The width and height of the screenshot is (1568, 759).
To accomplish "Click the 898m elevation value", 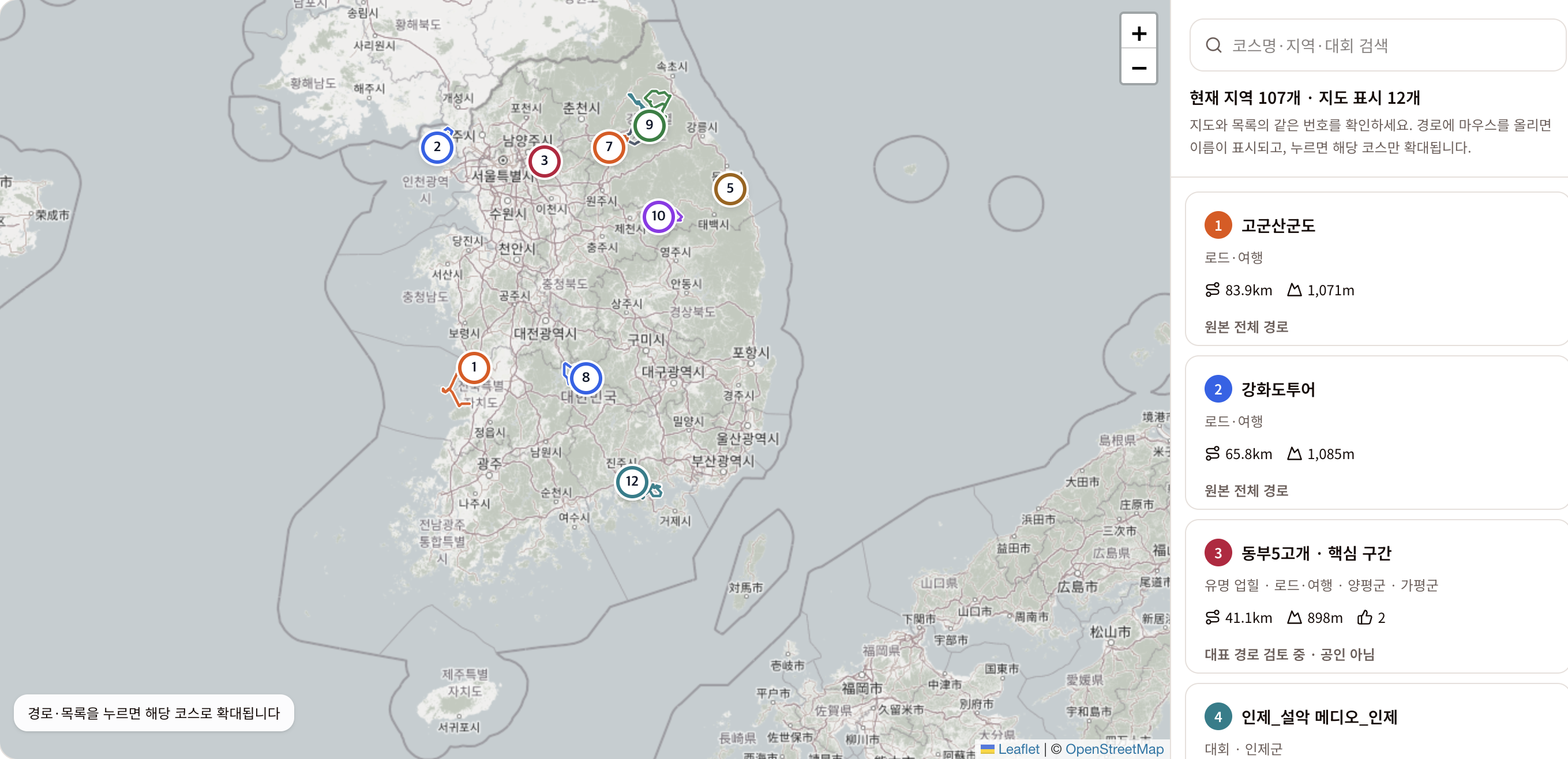I will [x=1325, y=618].
